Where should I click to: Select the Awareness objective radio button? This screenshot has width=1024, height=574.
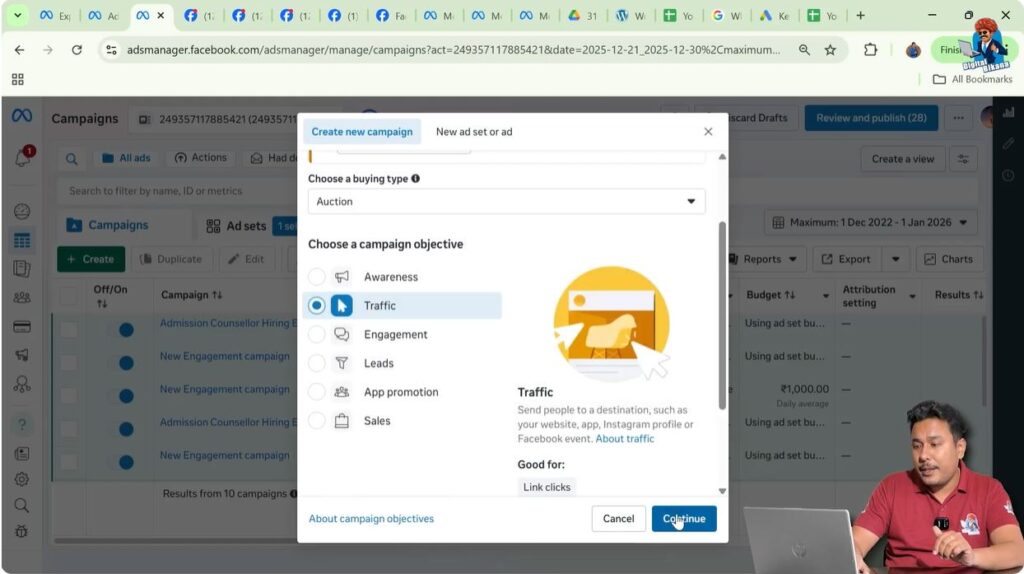(x=317, y=277)
